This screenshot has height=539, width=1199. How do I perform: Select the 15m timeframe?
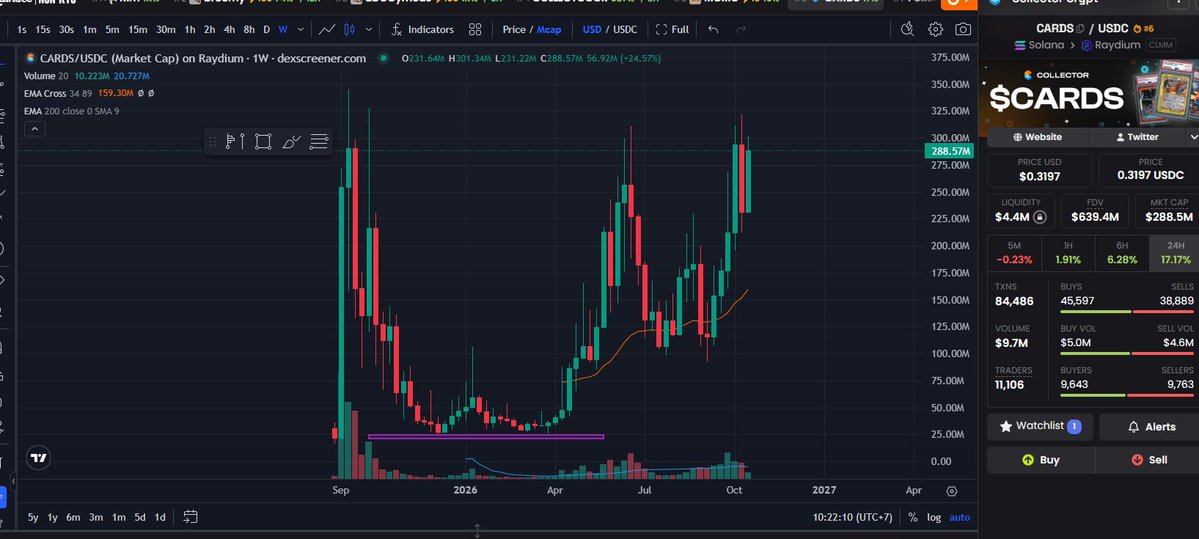pyautogui.click(x=138, y=29)
